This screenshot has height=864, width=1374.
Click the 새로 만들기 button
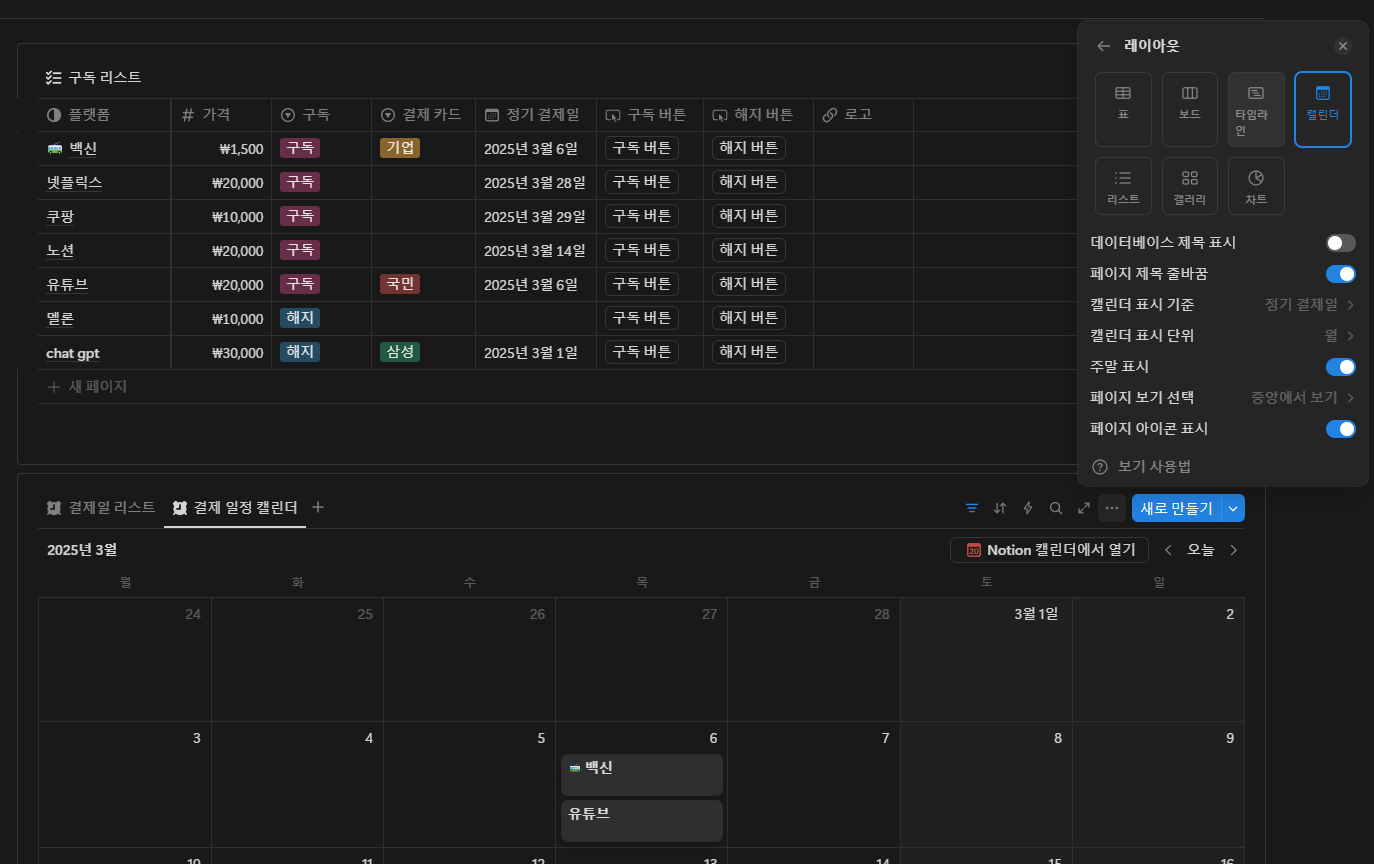[1177, 508]
